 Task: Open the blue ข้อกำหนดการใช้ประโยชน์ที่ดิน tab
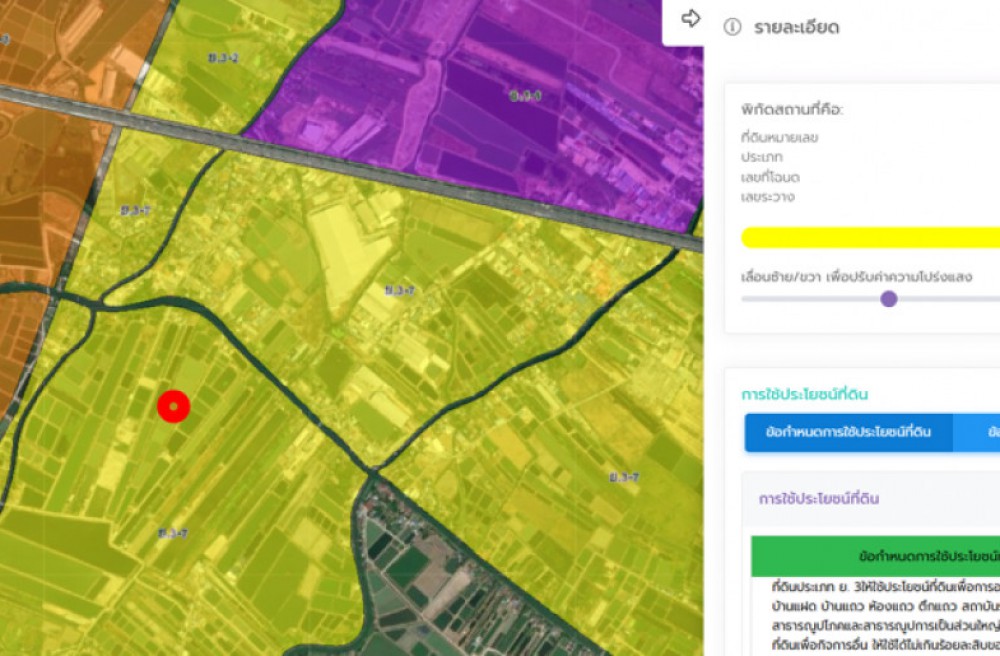(x=848, y=432)
